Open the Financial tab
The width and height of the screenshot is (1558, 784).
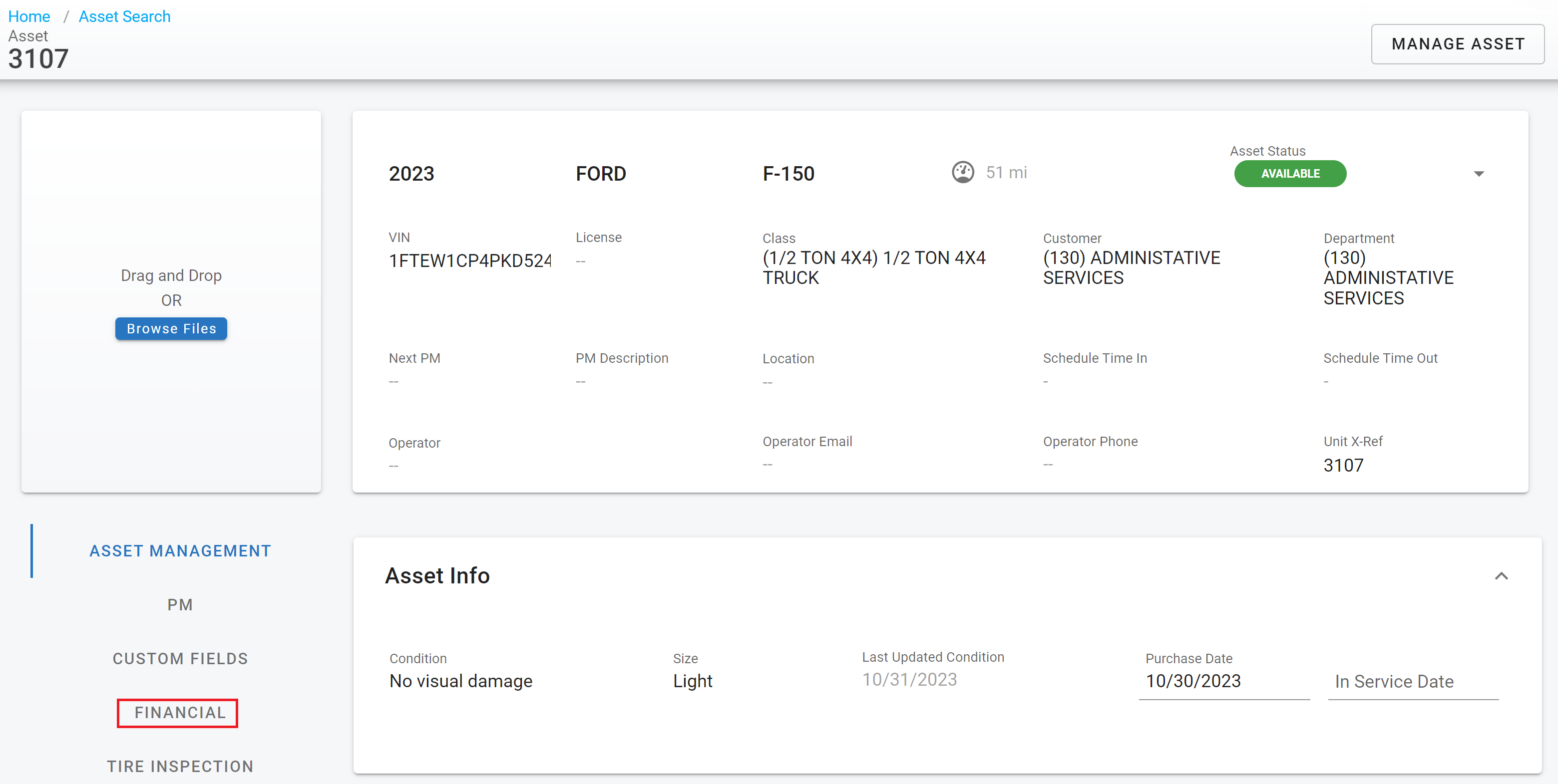click(x=180, y=713)
